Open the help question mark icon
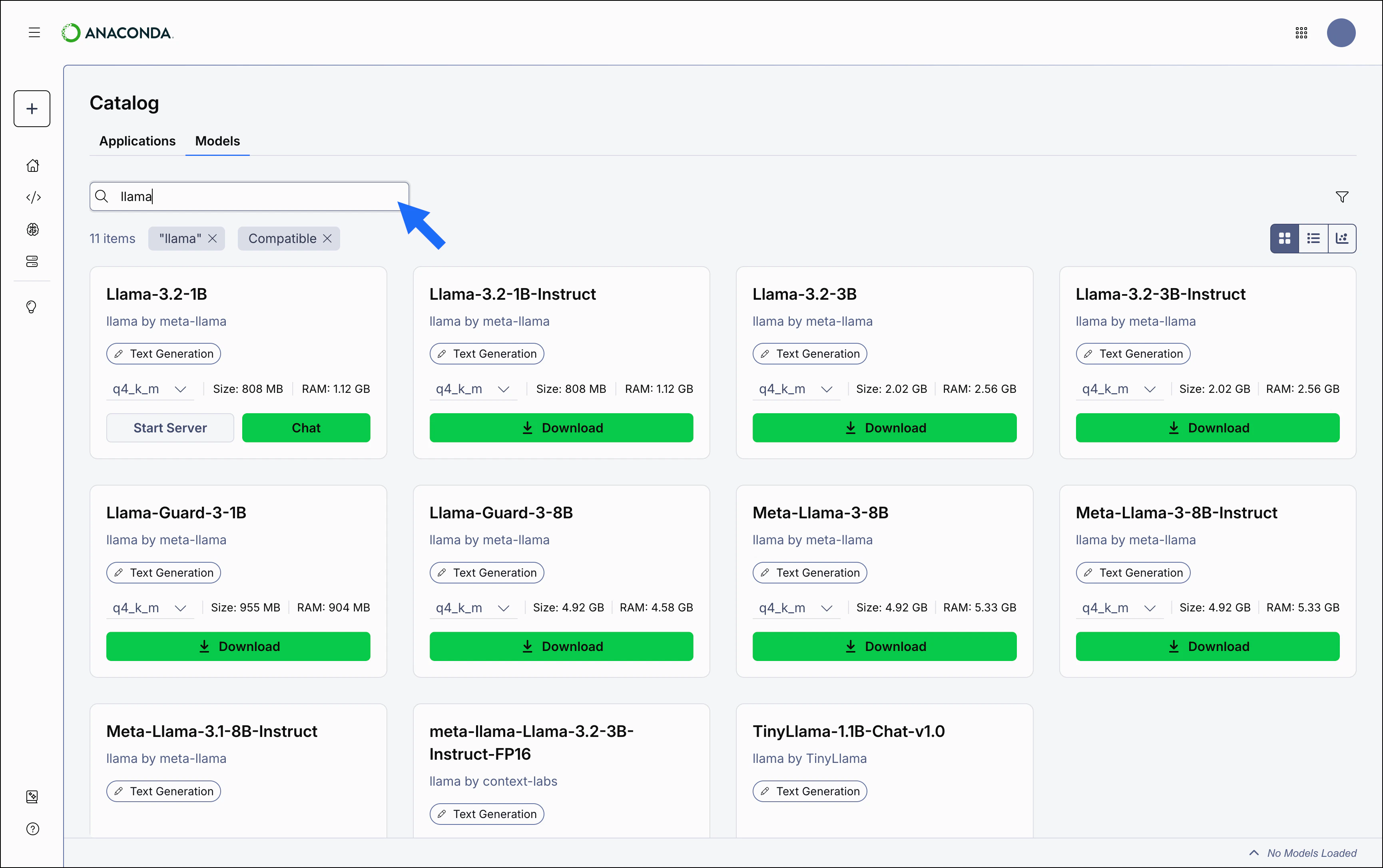This screenshot has width=1383, height=868. [x=33, y=829]
